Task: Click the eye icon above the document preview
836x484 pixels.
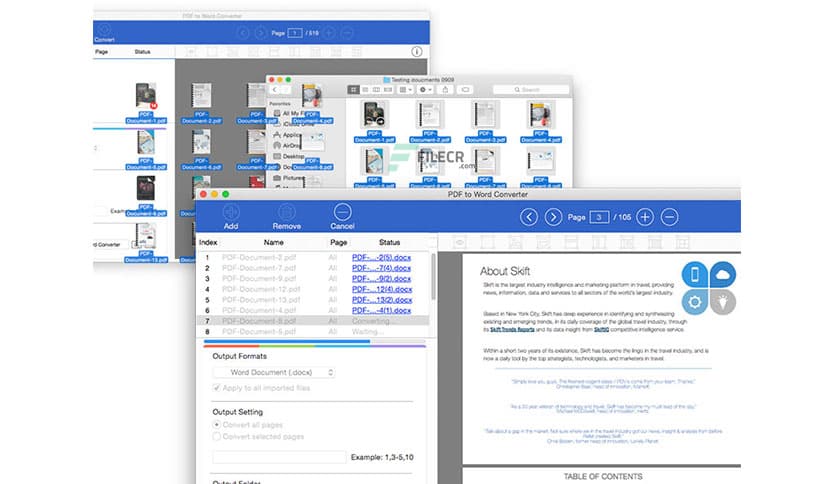Action: (460, 243)
